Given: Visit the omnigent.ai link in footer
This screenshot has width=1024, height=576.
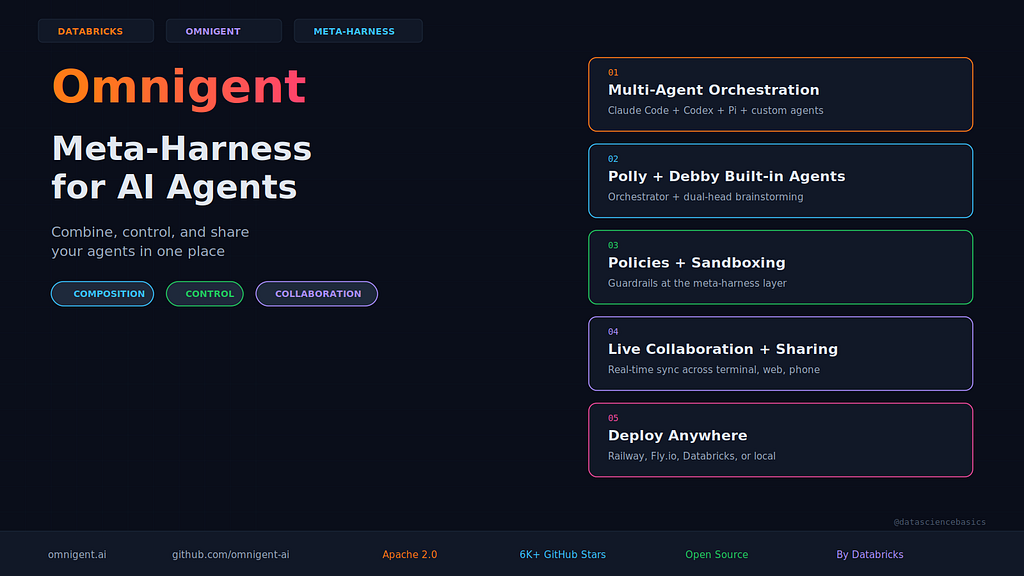Looking at the screenshot, I should pyautogui.click(x=77, y=554).
